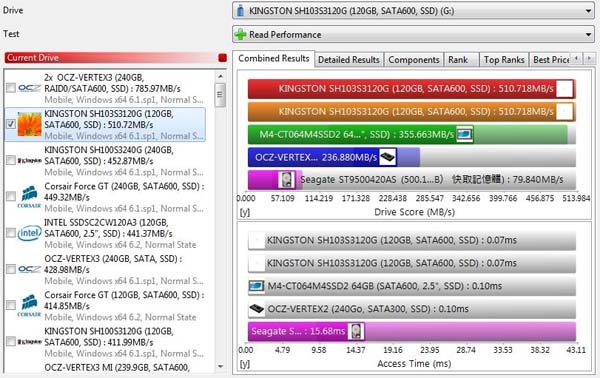Screen dimensions: 600x378
Task: Click the blue OCZ-VERTEX 236.880MB/s bar
Action: tap(334, 157)
